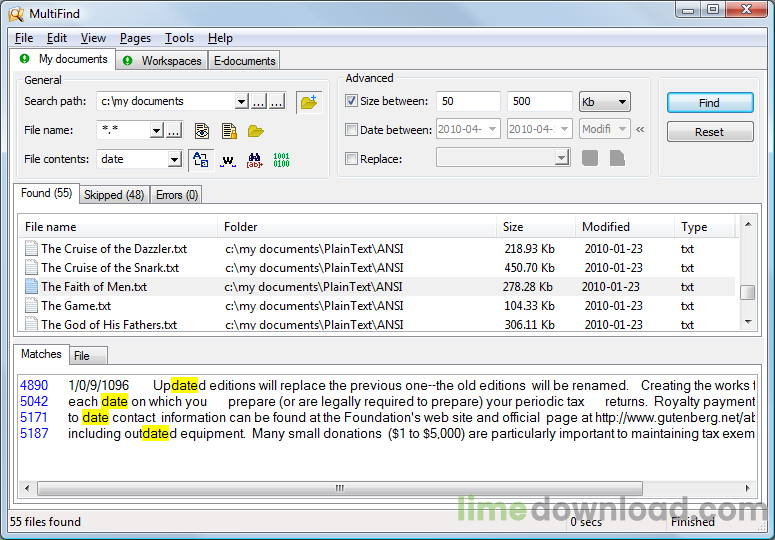
Task: Enable the binary 1001 0100 search icon
Action: point(281,160)
